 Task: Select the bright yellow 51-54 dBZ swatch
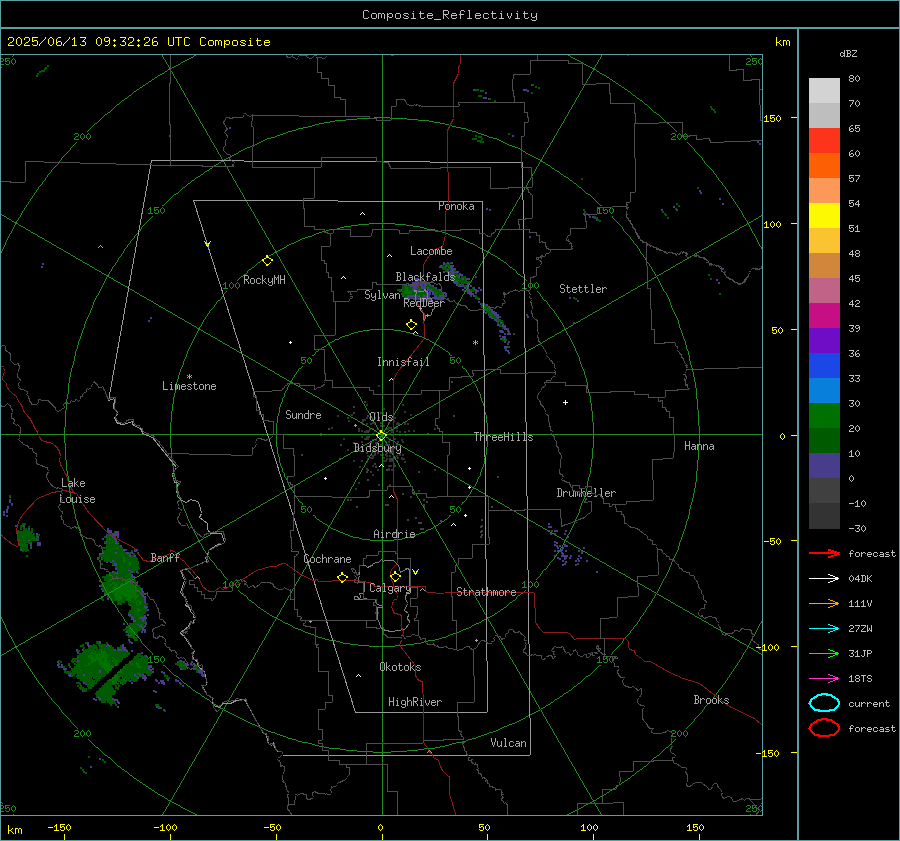[x=824, y=216]
